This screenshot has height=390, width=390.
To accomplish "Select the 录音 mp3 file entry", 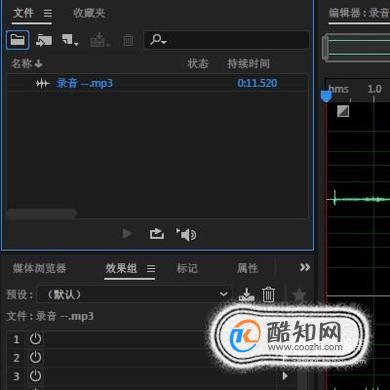I will (157, 83).
